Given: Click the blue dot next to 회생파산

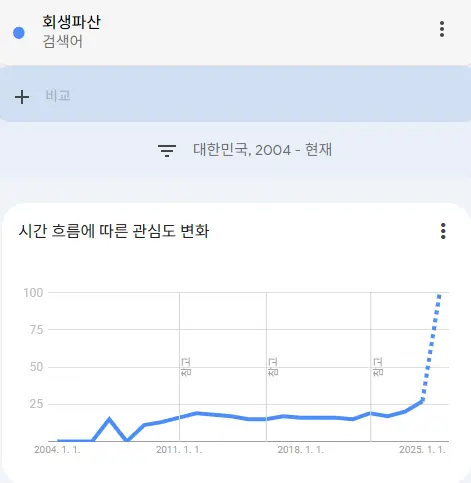Looking at the screenshot, I should [x=19, y=33].
